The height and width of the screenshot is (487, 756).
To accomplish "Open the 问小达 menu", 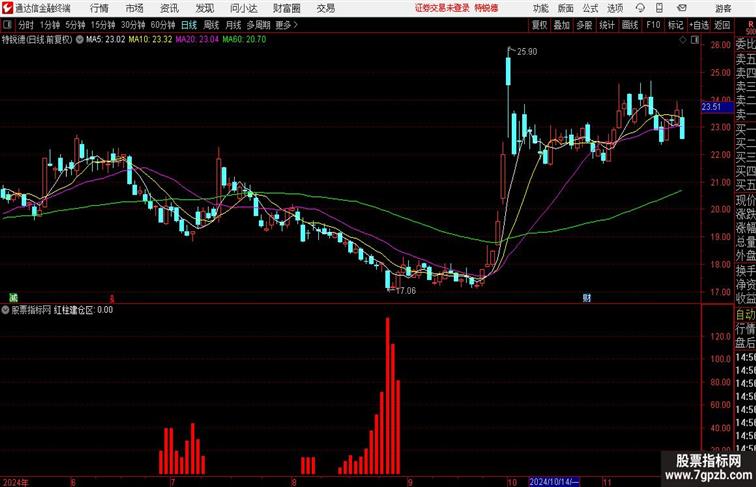I will coord(243,8).
